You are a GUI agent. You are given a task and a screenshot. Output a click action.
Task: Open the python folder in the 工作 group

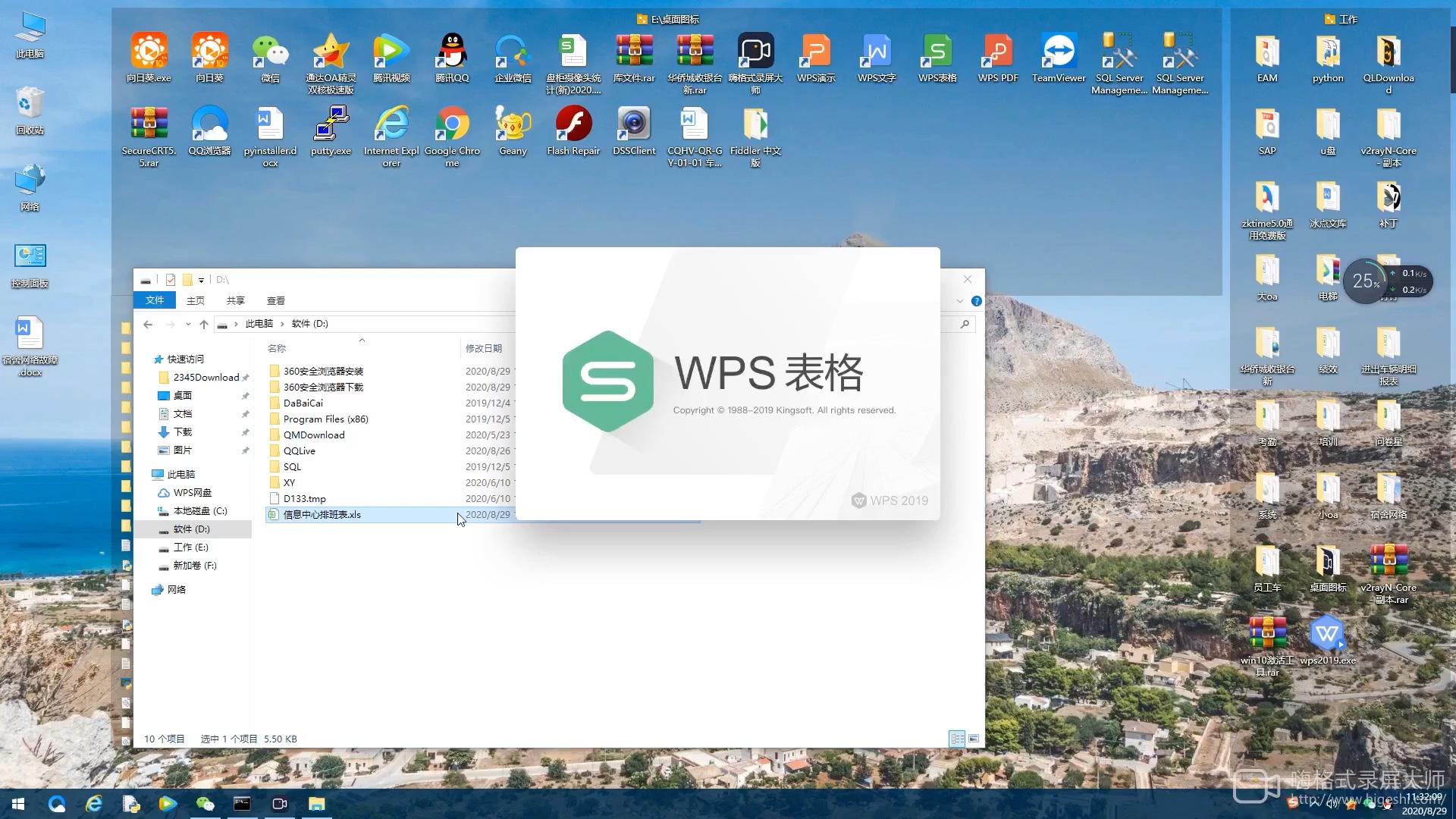click(x=1328, y=59)
